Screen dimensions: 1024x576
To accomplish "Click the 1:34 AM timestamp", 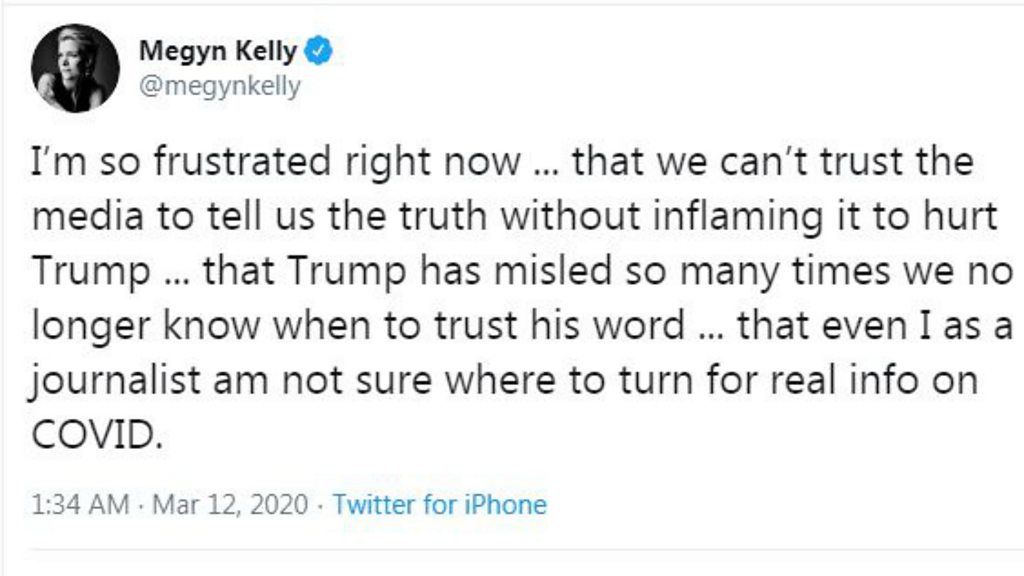I will click(x=80, y=503).
